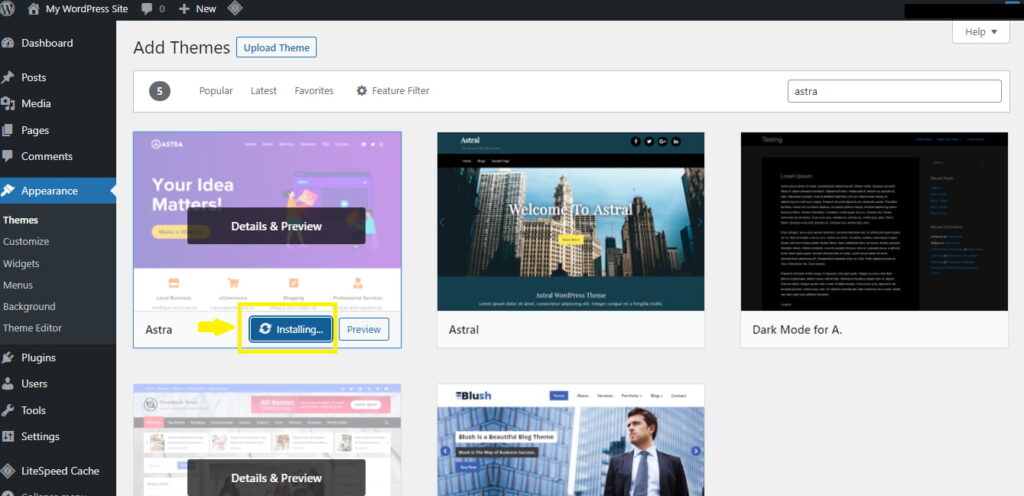
Task: Click the Add Themes page heading
Action: click(x=182, y=48)
